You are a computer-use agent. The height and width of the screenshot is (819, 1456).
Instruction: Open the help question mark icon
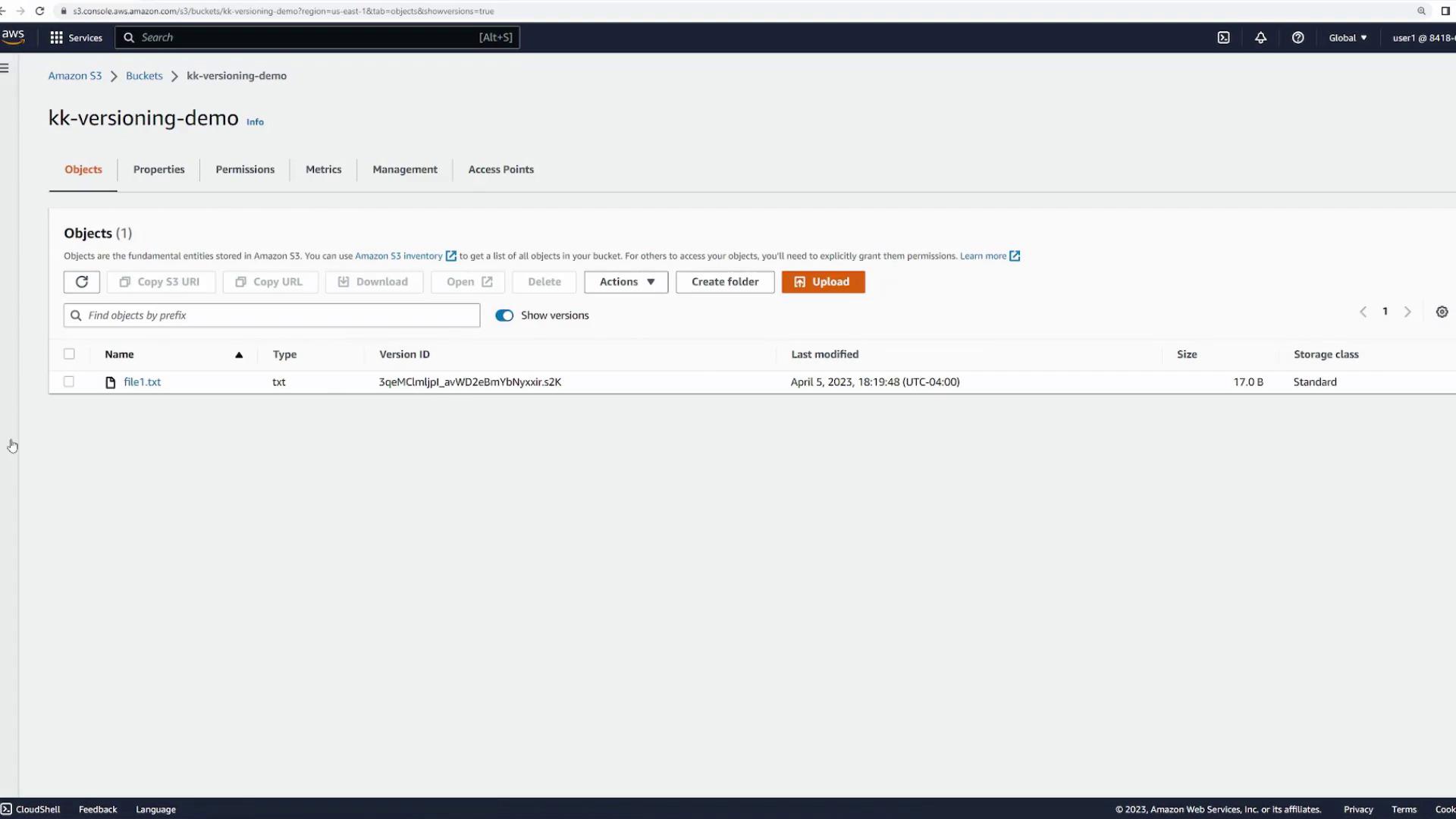coord(1298,38)
